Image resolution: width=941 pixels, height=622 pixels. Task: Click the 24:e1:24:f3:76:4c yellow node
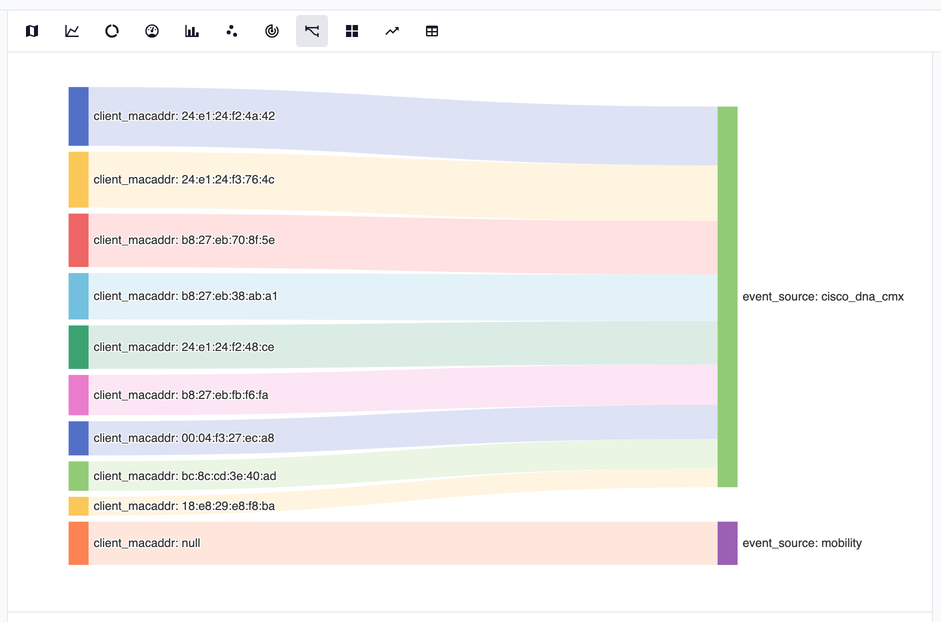(78, 179)
